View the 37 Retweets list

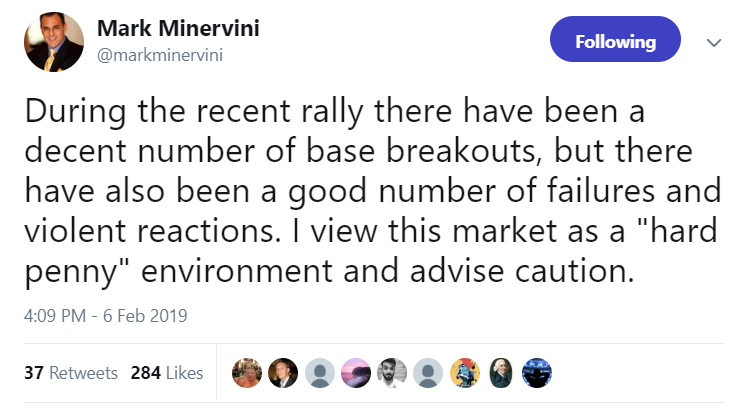(71, 373)
